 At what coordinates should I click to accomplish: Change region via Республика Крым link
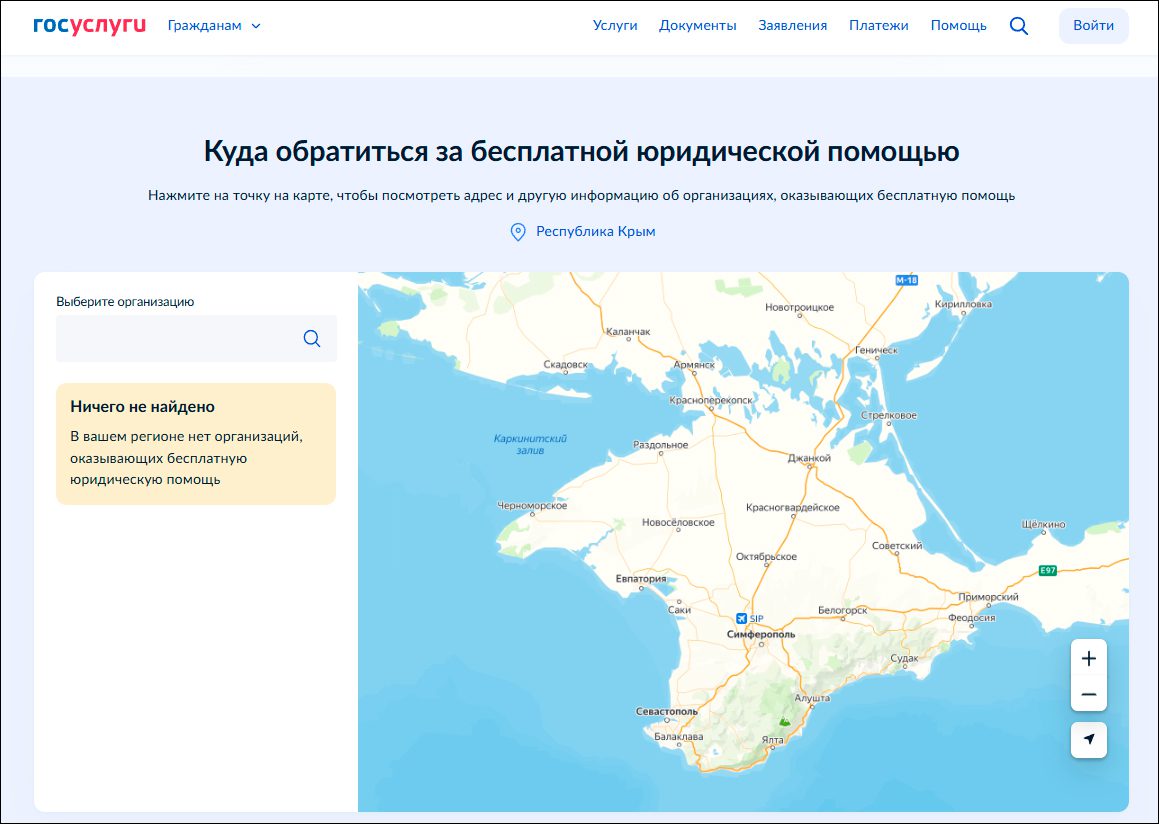(x=595, y=232)
